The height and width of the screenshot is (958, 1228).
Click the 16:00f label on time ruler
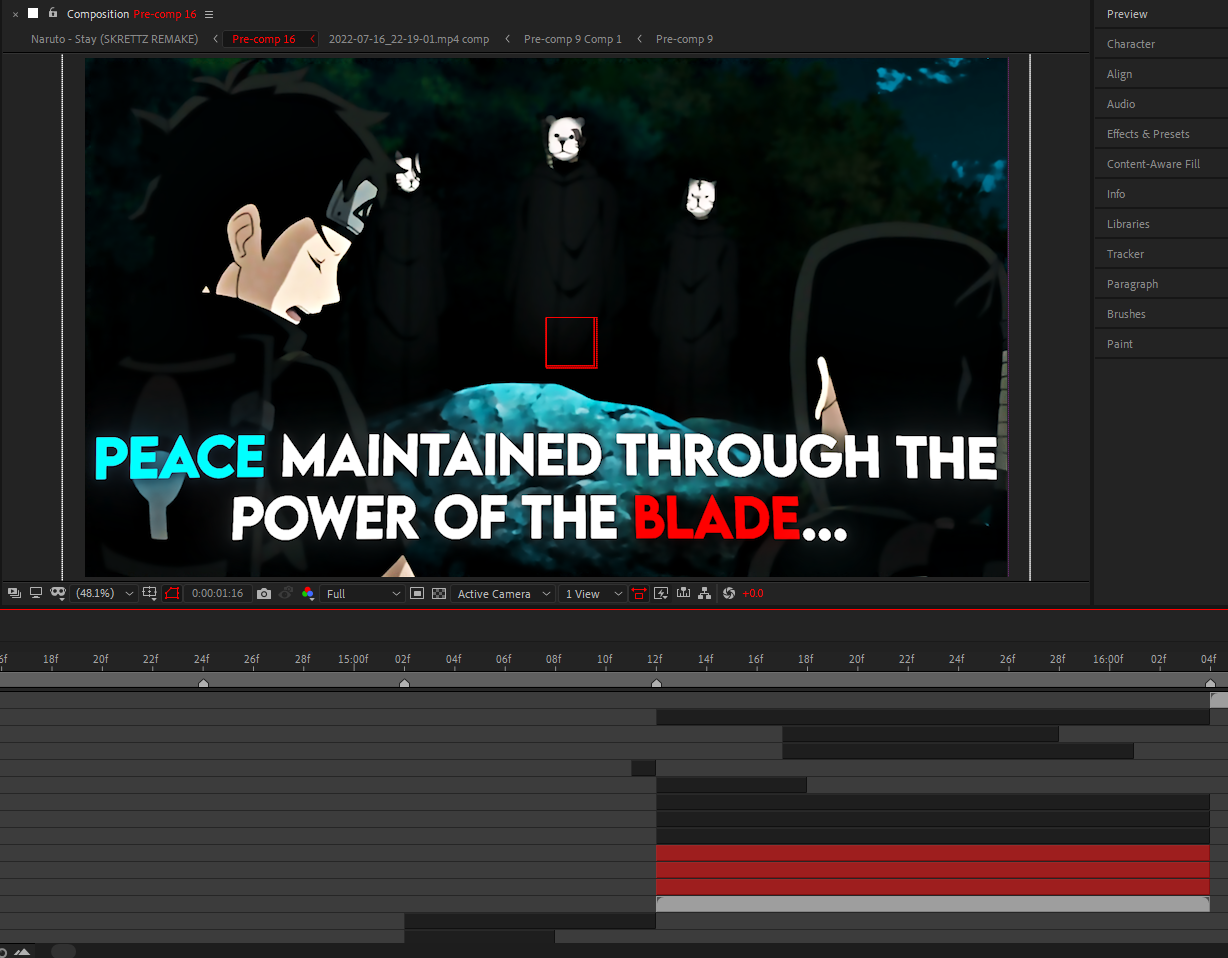1108,659
